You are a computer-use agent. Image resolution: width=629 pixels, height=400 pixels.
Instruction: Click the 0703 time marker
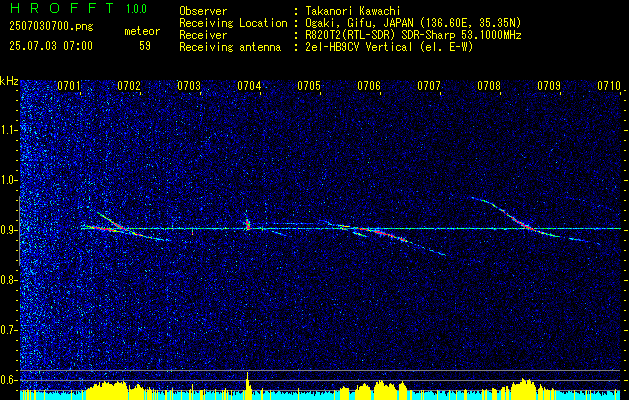point(189,85)
